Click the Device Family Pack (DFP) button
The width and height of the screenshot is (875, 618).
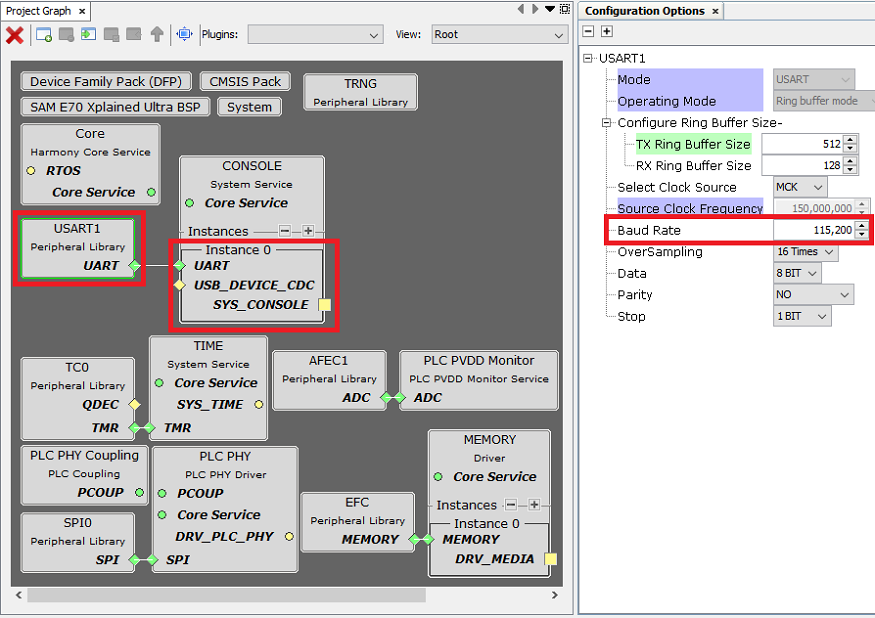(x=106, y=82)
